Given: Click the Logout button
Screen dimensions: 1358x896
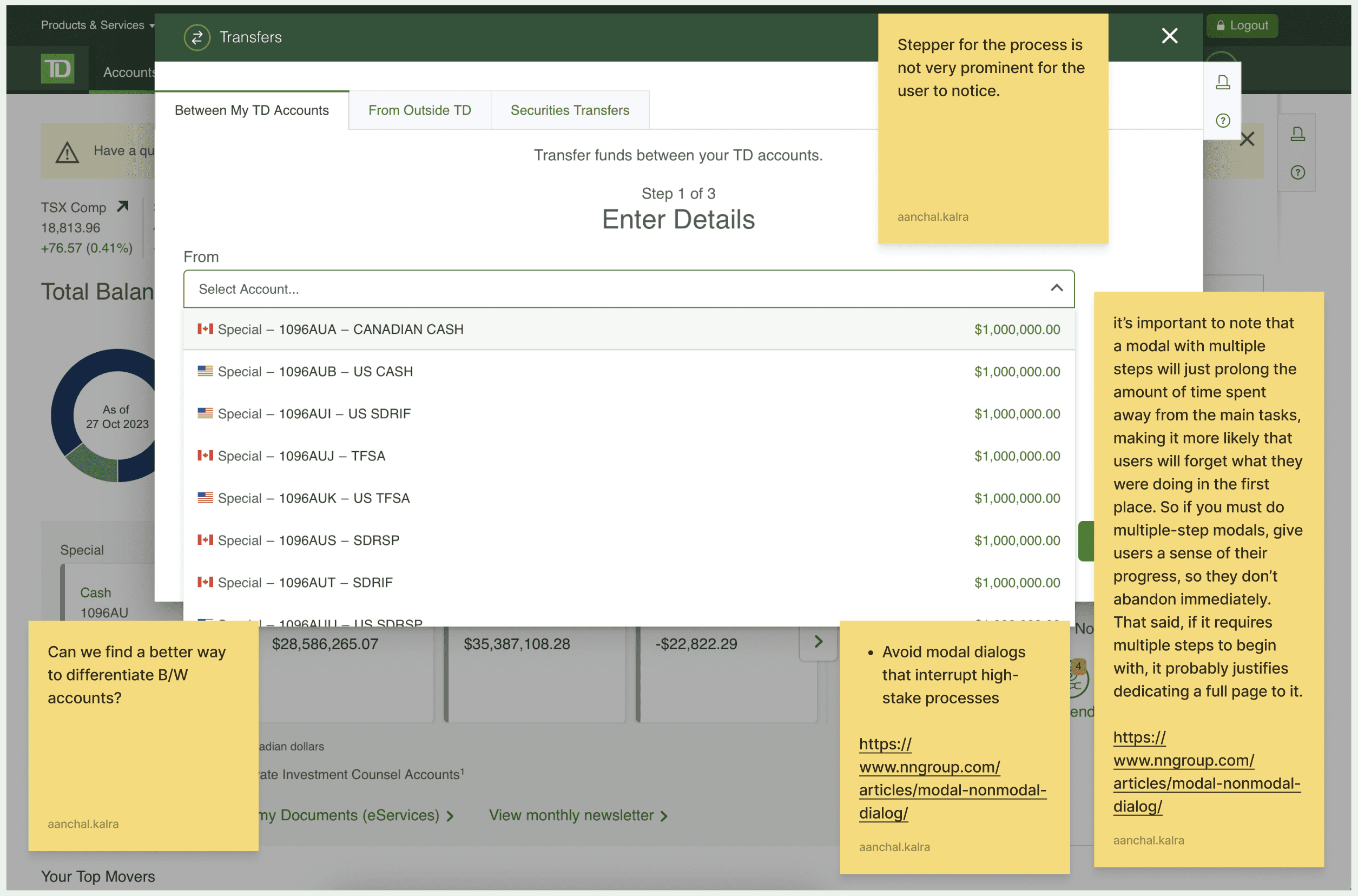Looking at the screenshot, I should pyautogui.click(x=1242, y=26).
